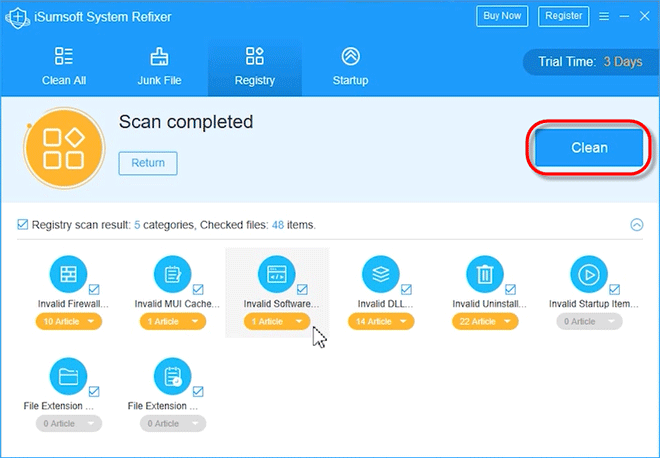Expand the 22 Article dropdown
Viewport: 660px width, 458px height.
point(485,322)
